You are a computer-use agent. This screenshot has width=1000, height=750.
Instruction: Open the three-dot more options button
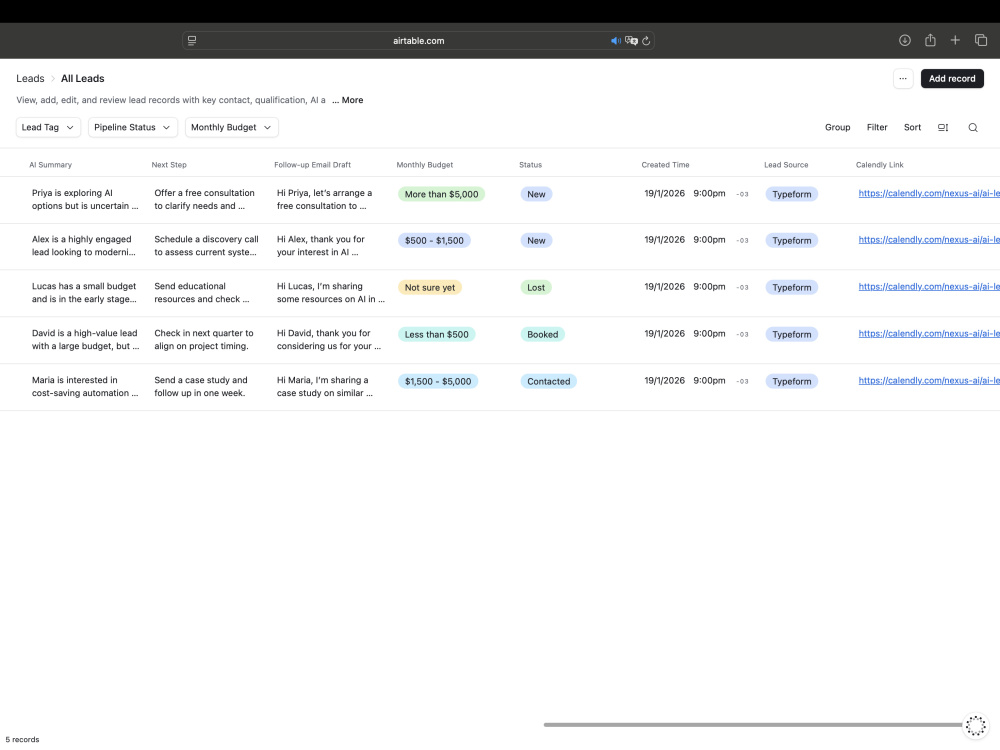coord(902,78)
